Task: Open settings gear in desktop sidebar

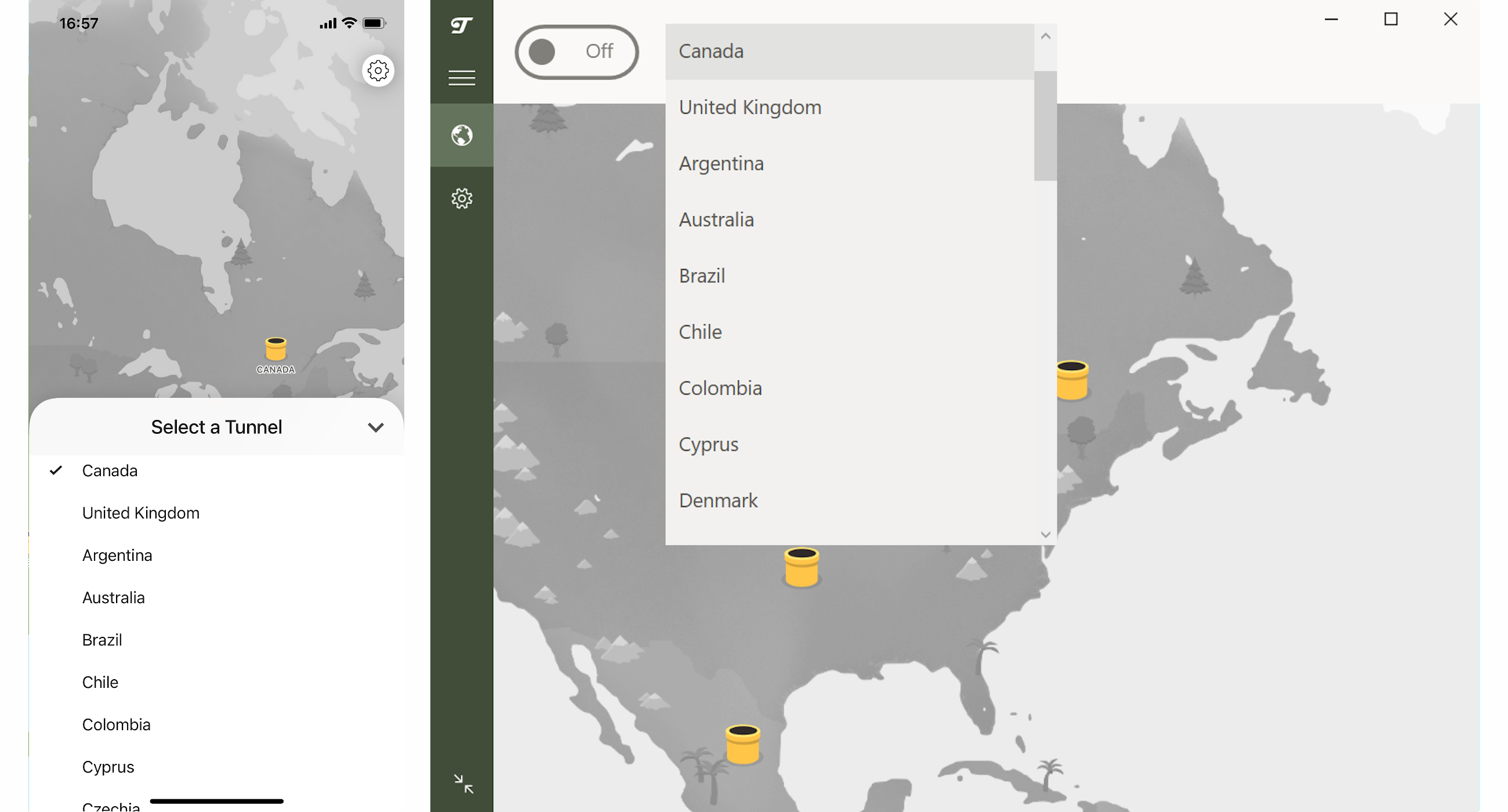Action: [x=461, y=198]
